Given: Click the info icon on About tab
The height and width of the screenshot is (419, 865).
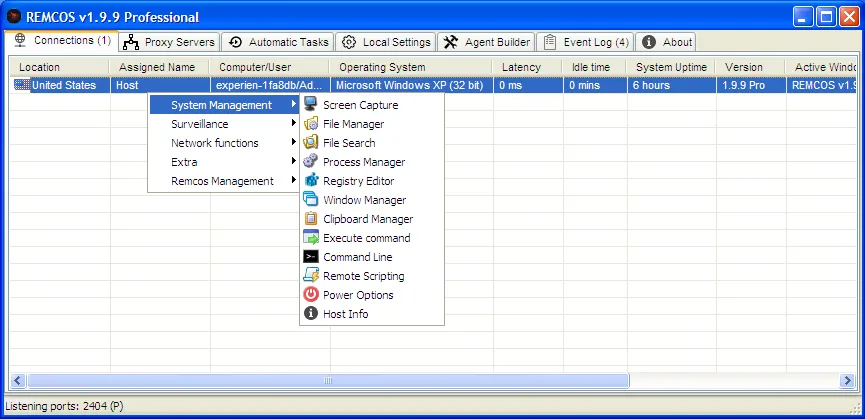Looking at the screenshot, I should click(x=649, y=42).
